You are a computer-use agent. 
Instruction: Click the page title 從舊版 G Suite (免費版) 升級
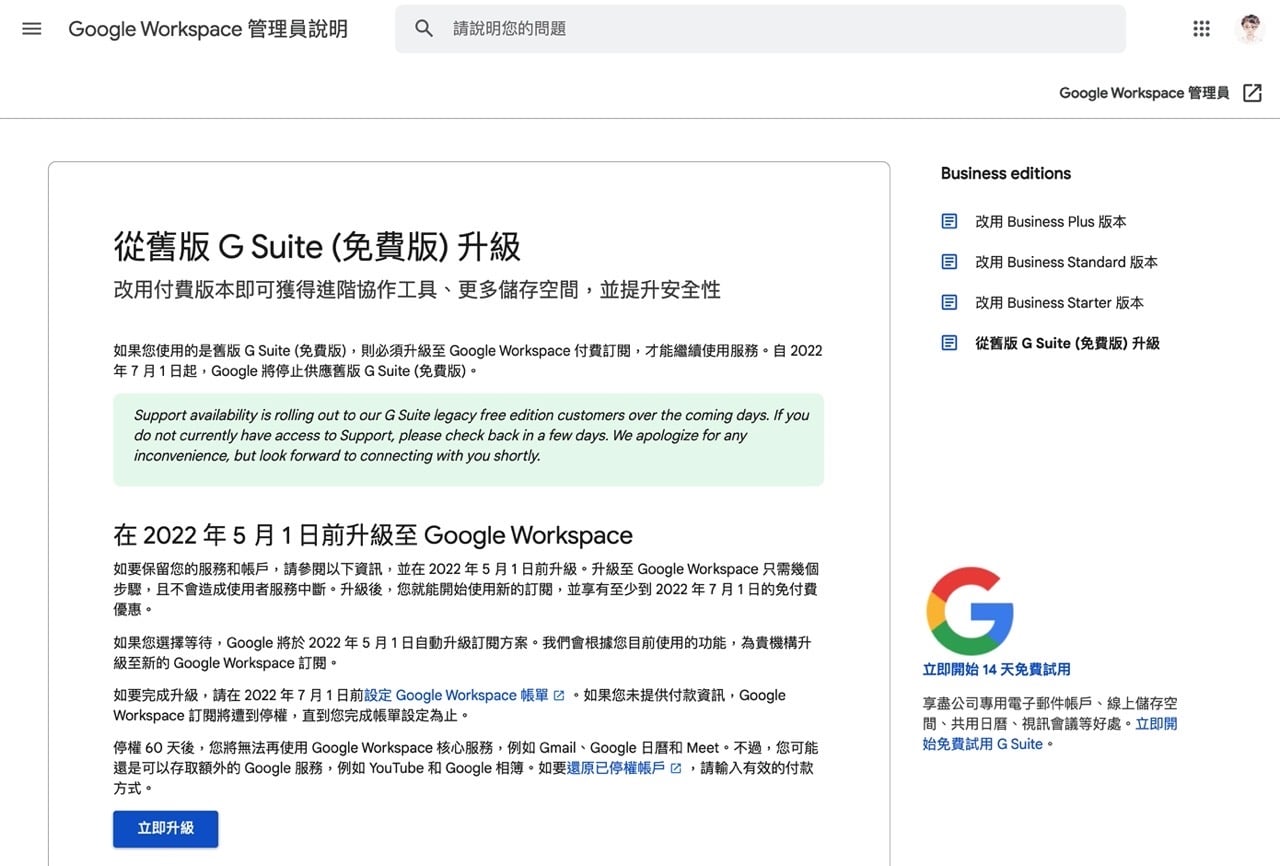pos(317,247)
